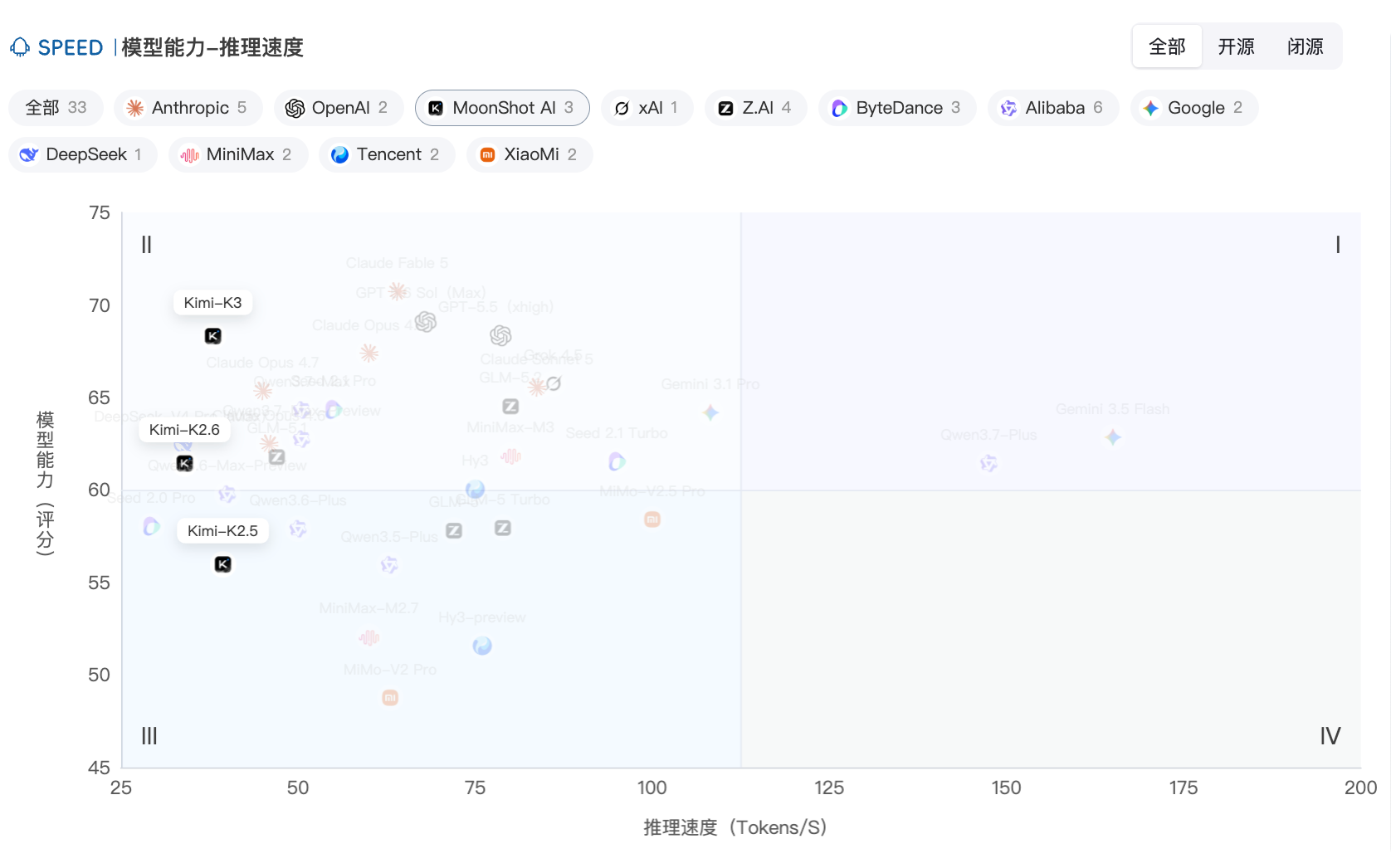Select the 全部 33 vendor filter chip

pos(56,108)
